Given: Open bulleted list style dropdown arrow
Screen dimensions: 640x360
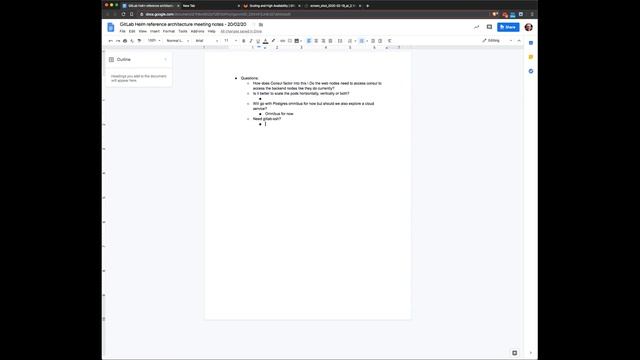Looking at the screenshot, I should tap(367, 41).
